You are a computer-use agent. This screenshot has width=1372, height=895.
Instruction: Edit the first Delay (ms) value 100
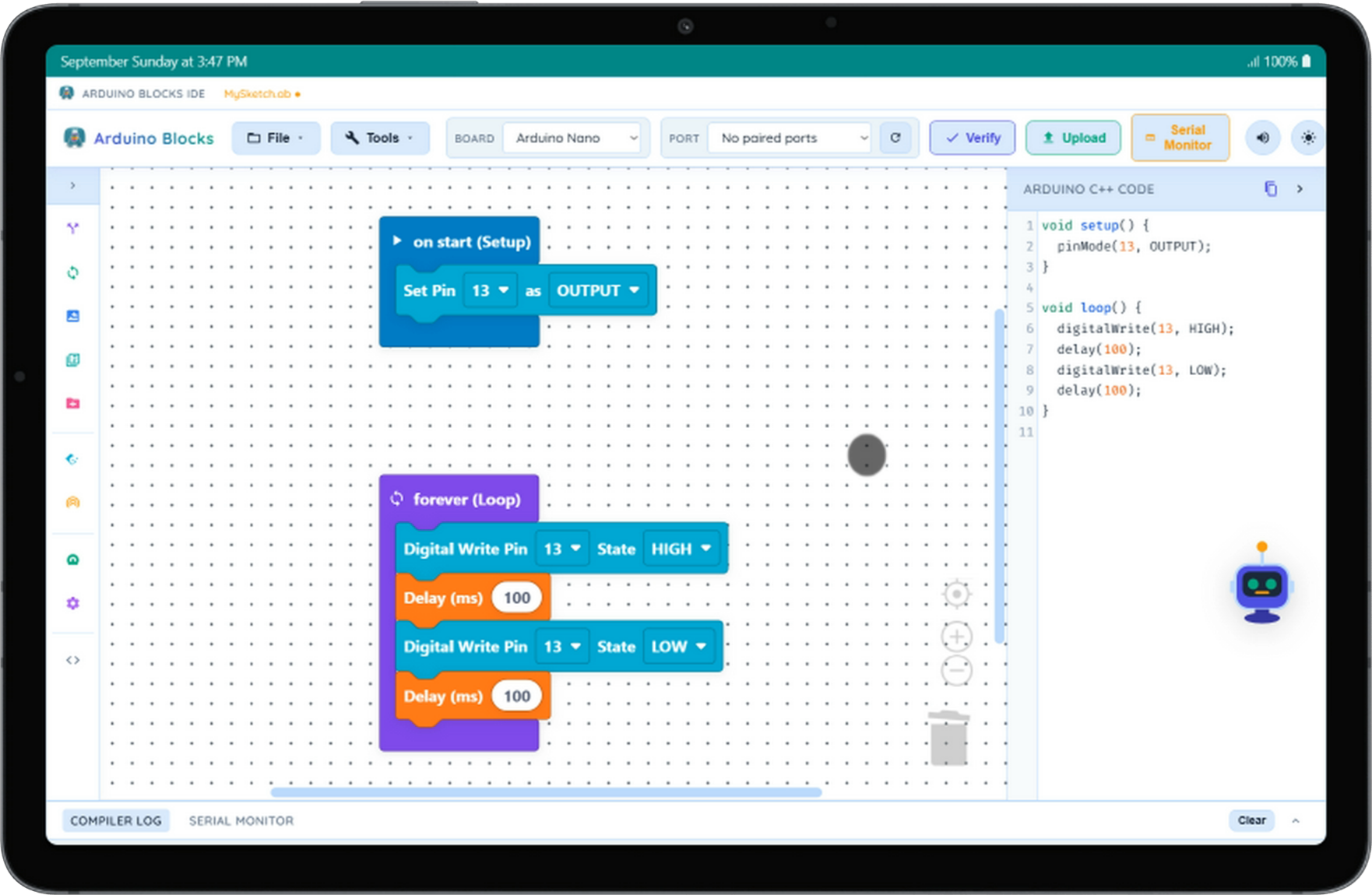(x=516, y=598)
